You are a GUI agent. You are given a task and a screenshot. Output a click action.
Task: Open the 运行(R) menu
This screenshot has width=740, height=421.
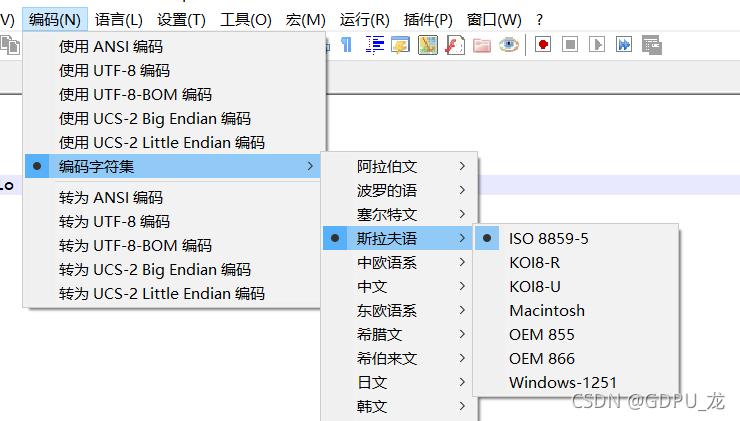coord(364,20)
